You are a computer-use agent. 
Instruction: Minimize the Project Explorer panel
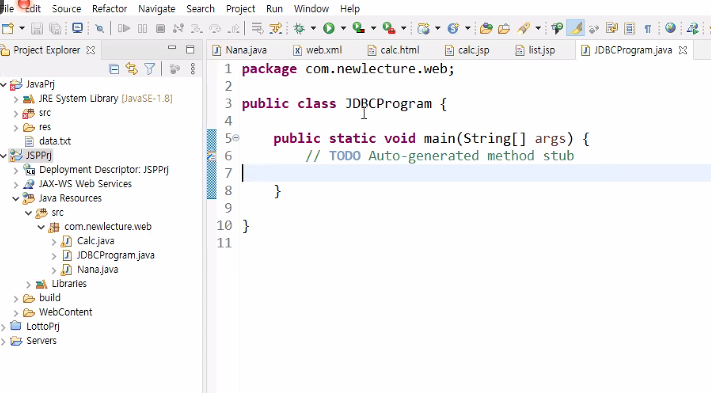[x=172, y=48]
